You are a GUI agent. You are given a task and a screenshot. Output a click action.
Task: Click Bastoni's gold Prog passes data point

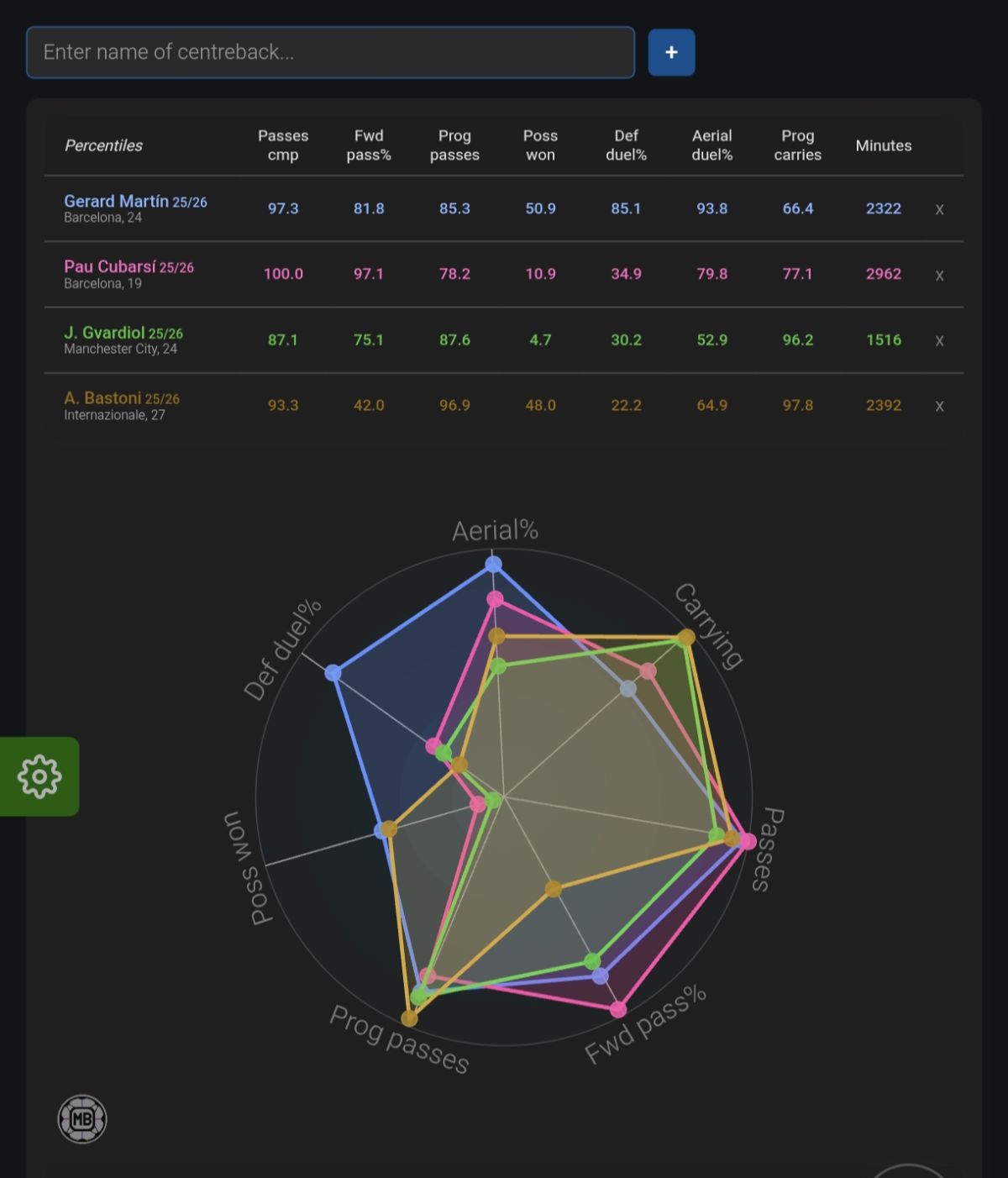[409, 1018]
